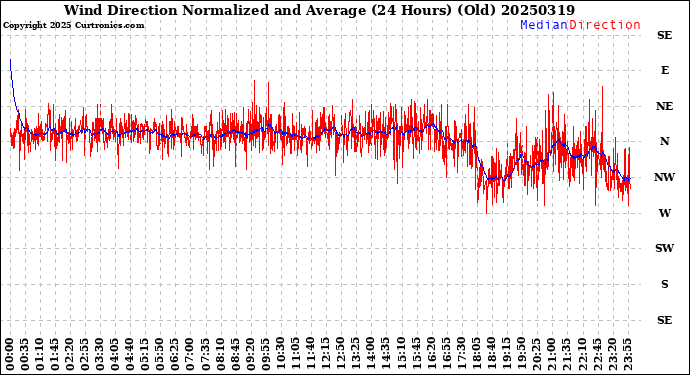Click the 21:00 time label
The image size is (690, 375).
tap(551, 354)
